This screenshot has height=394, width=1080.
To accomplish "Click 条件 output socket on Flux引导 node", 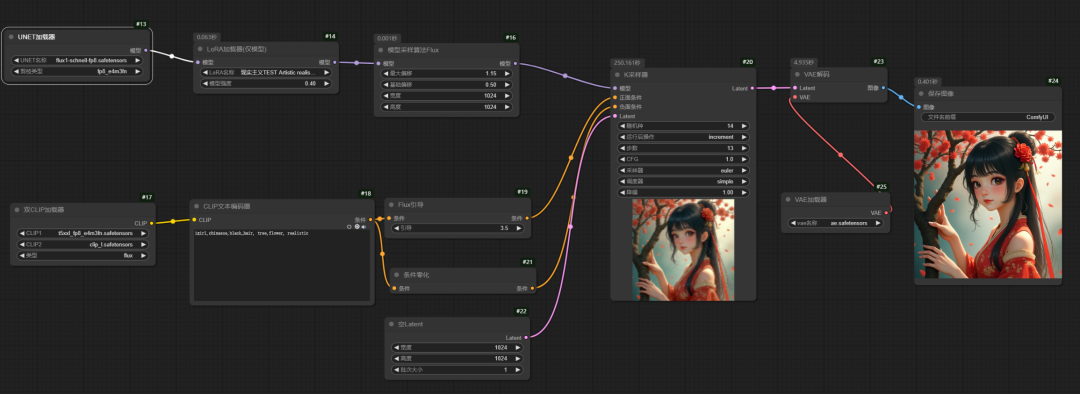I will pyautogui.click(x=527, y=218).
